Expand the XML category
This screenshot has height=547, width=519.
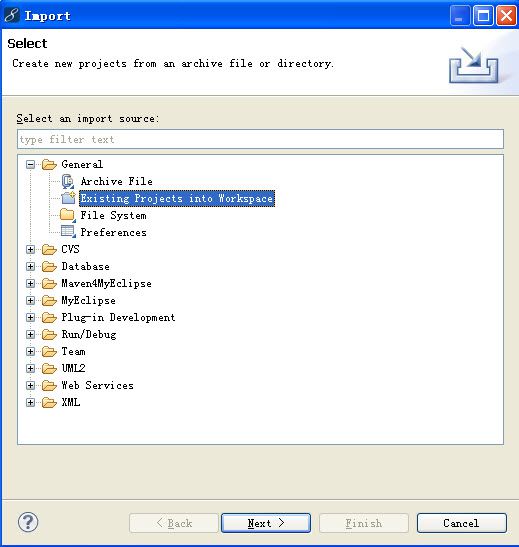30,403
